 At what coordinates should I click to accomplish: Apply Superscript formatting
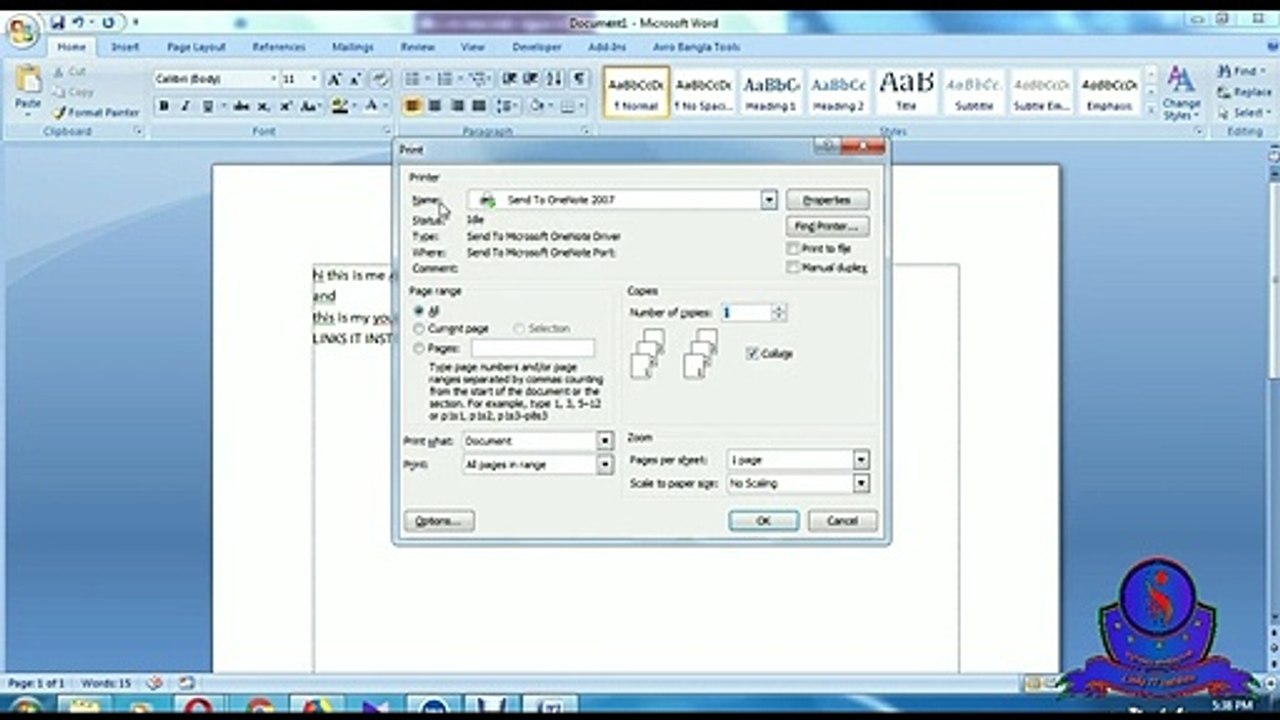286,106
